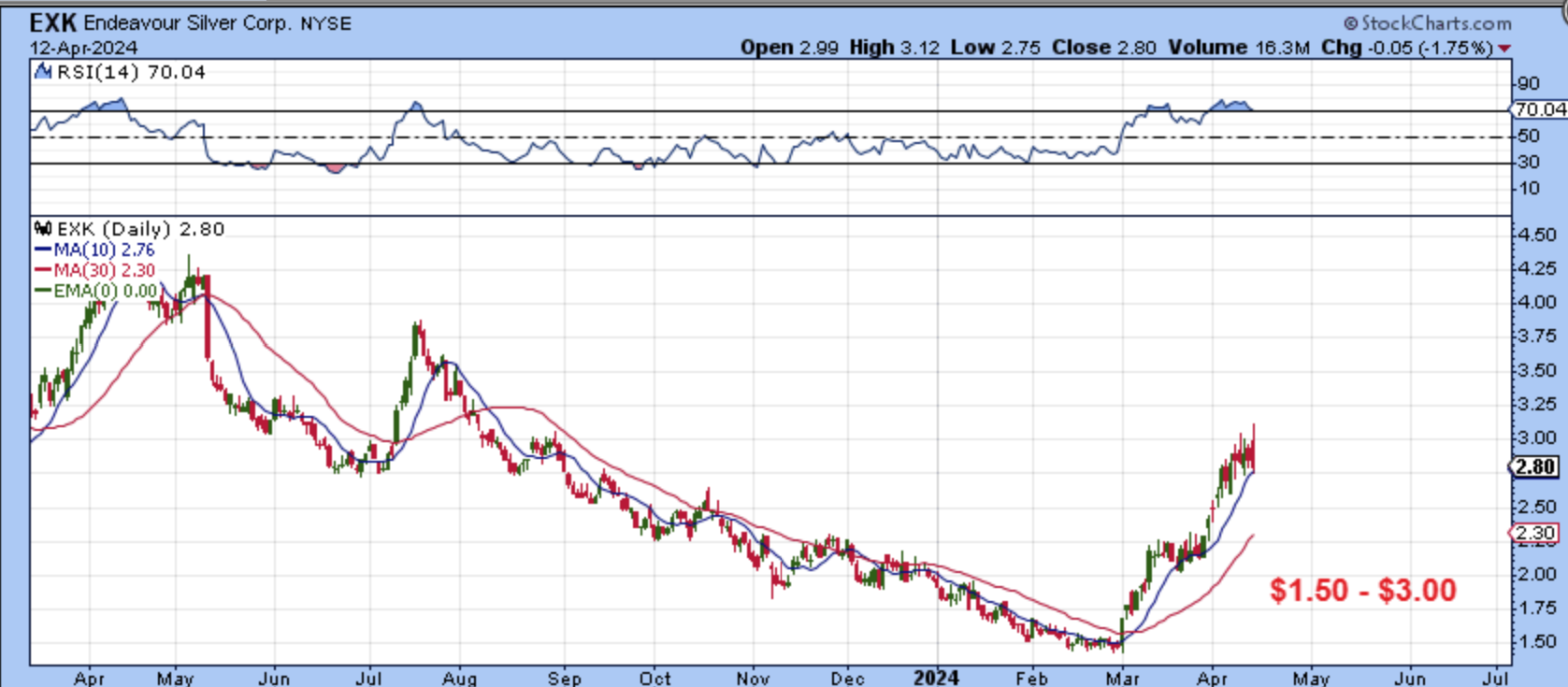Click the 1.75 price axis label

tap(1535, 608)
